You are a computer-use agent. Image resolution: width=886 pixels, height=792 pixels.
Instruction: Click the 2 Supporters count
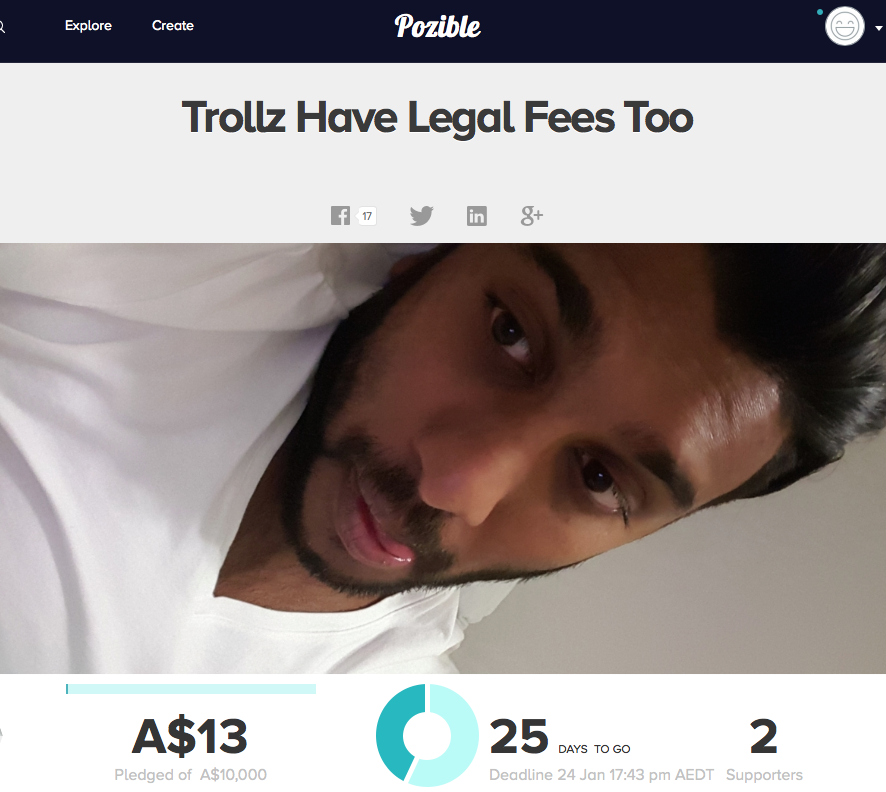coord(764,749)
